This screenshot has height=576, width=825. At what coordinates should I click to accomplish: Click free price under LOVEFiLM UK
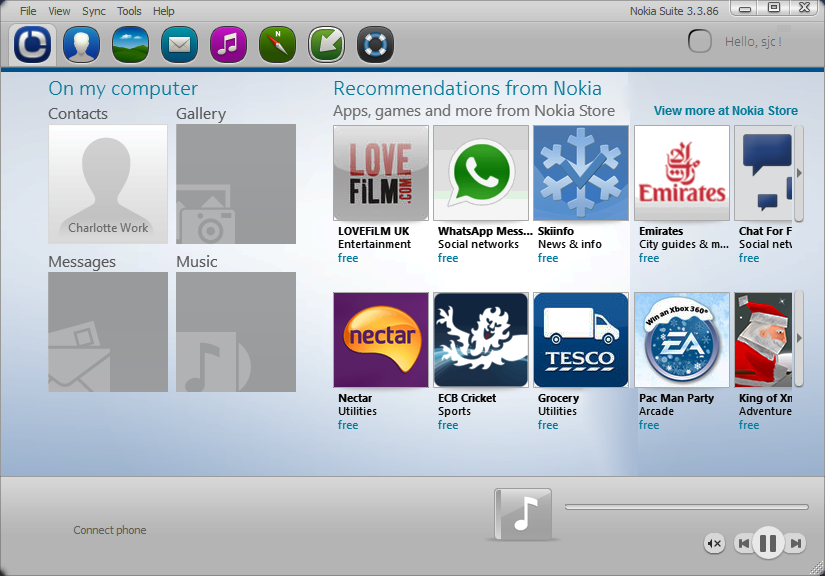coord(348,258)
